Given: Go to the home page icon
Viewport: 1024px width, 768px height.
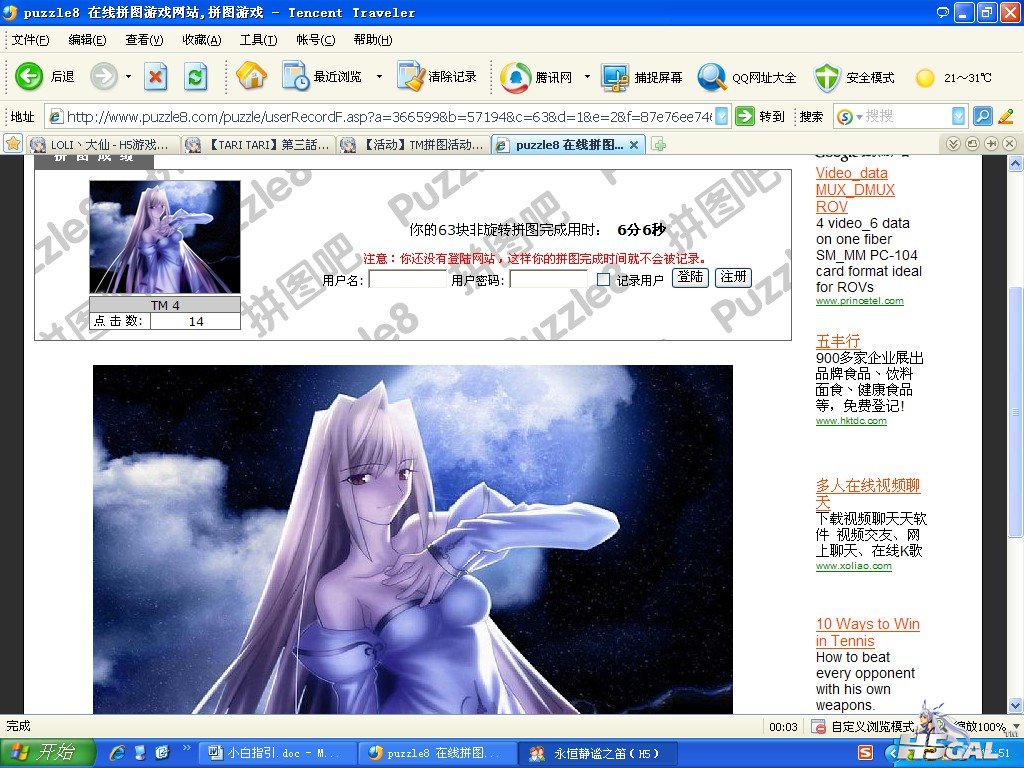Looking at the screenshot, I should [251, 76].
